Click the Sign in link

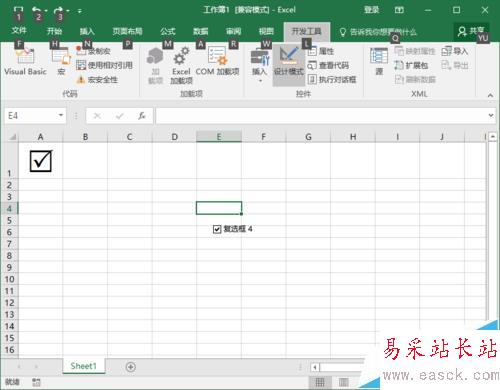coord(371,10)
